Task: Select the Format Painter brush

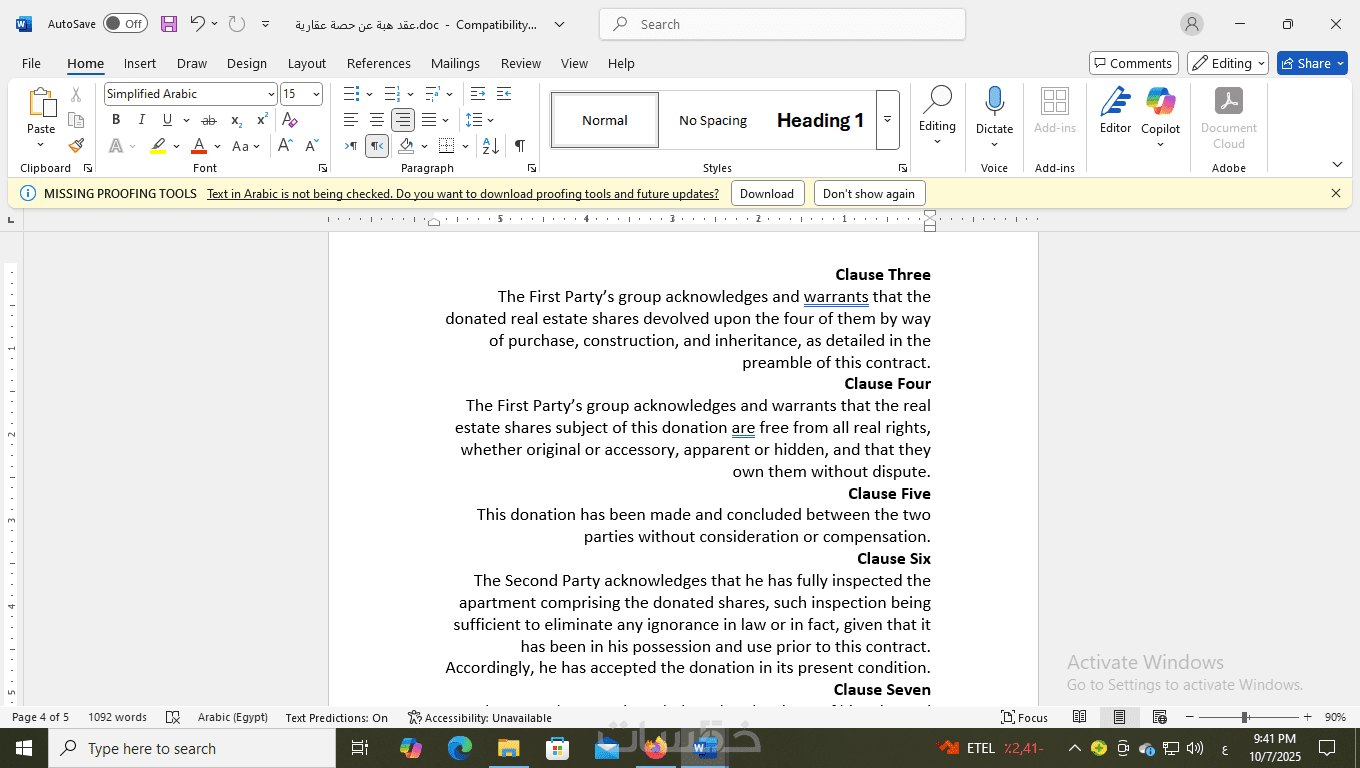Action: pos(76,145)
